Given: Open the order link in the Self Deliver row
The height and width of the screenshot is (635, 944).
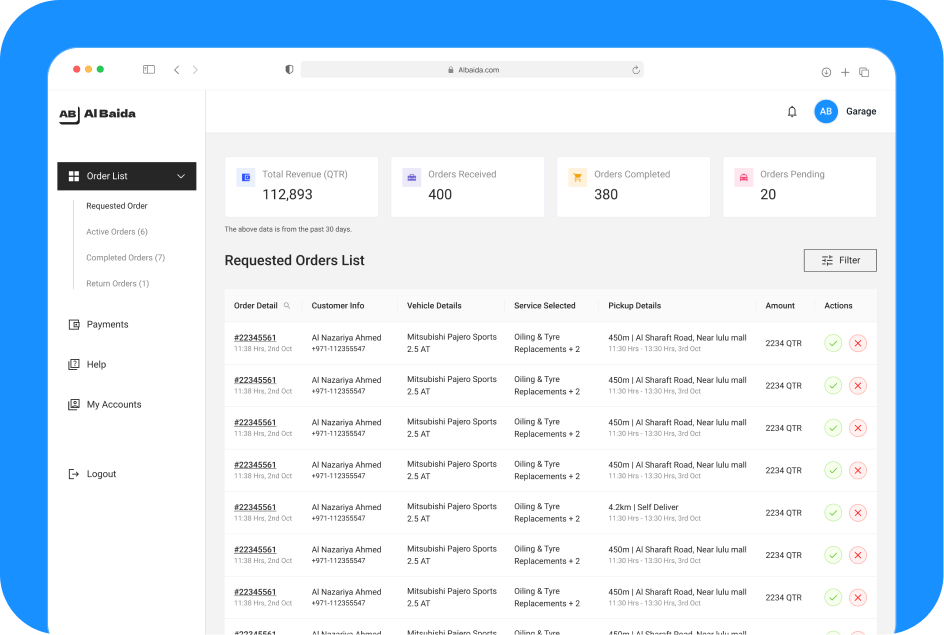Looking at the screenshot, I should tap(255, 507).
